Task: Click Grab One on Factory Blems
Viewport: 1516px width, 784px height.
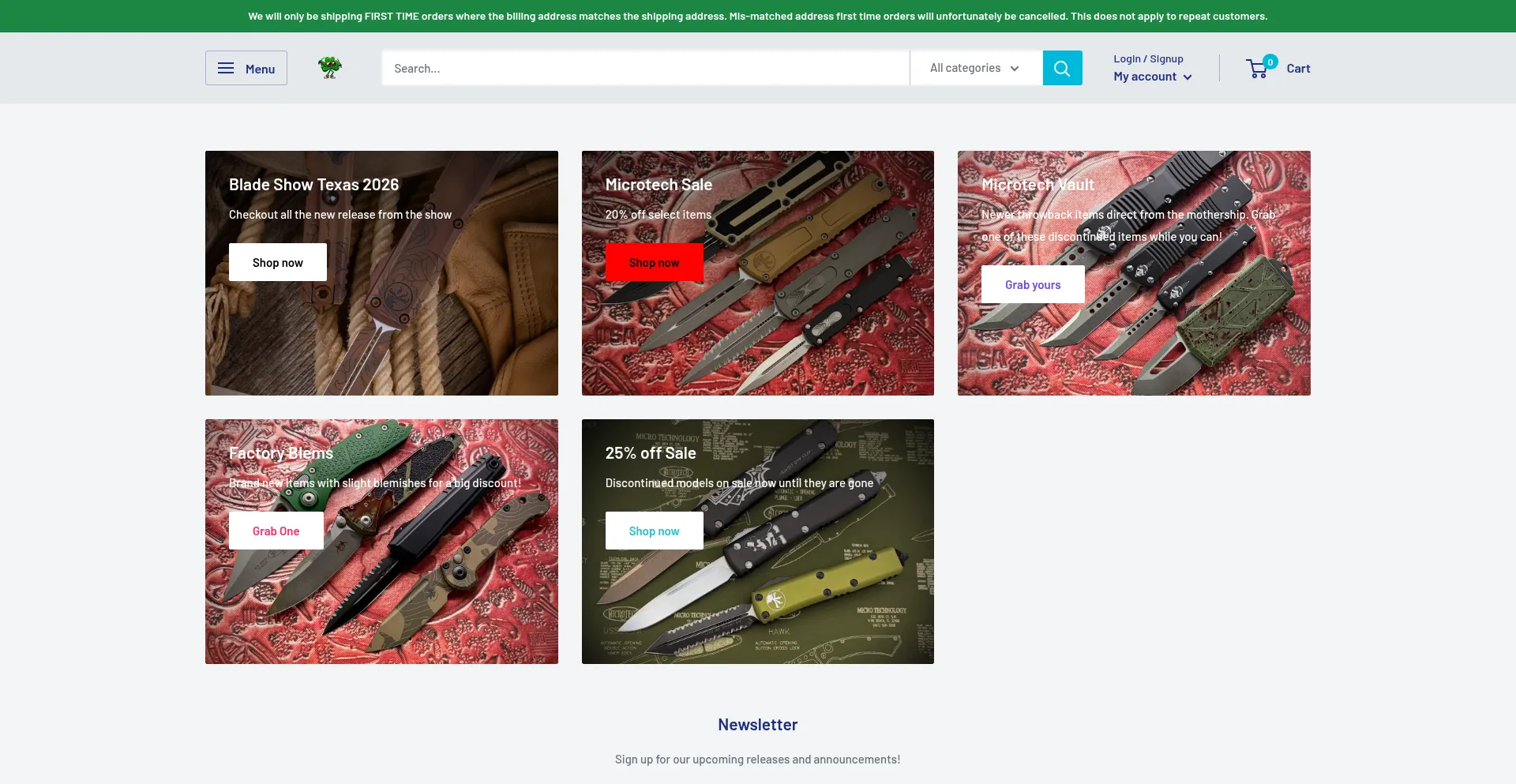Action: 276,531
